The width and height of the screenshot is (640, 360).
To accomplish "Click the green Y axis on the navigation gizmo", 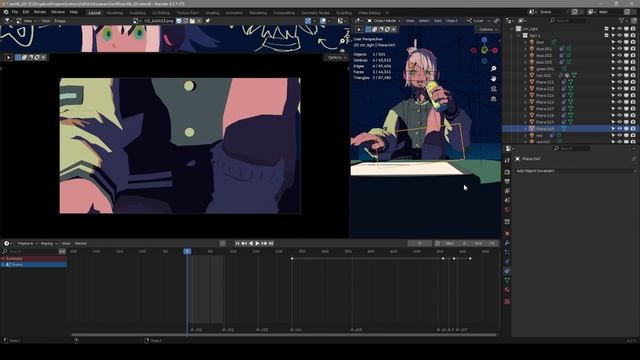I will (x=484, y=50).
